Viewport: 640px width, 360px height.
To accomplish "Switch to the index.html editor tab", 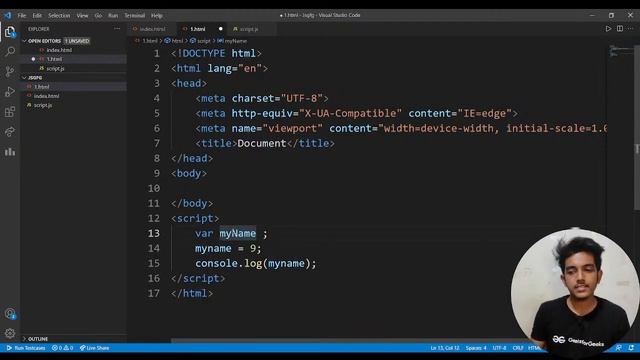I will pyautogui.click(x=152, y=29).
